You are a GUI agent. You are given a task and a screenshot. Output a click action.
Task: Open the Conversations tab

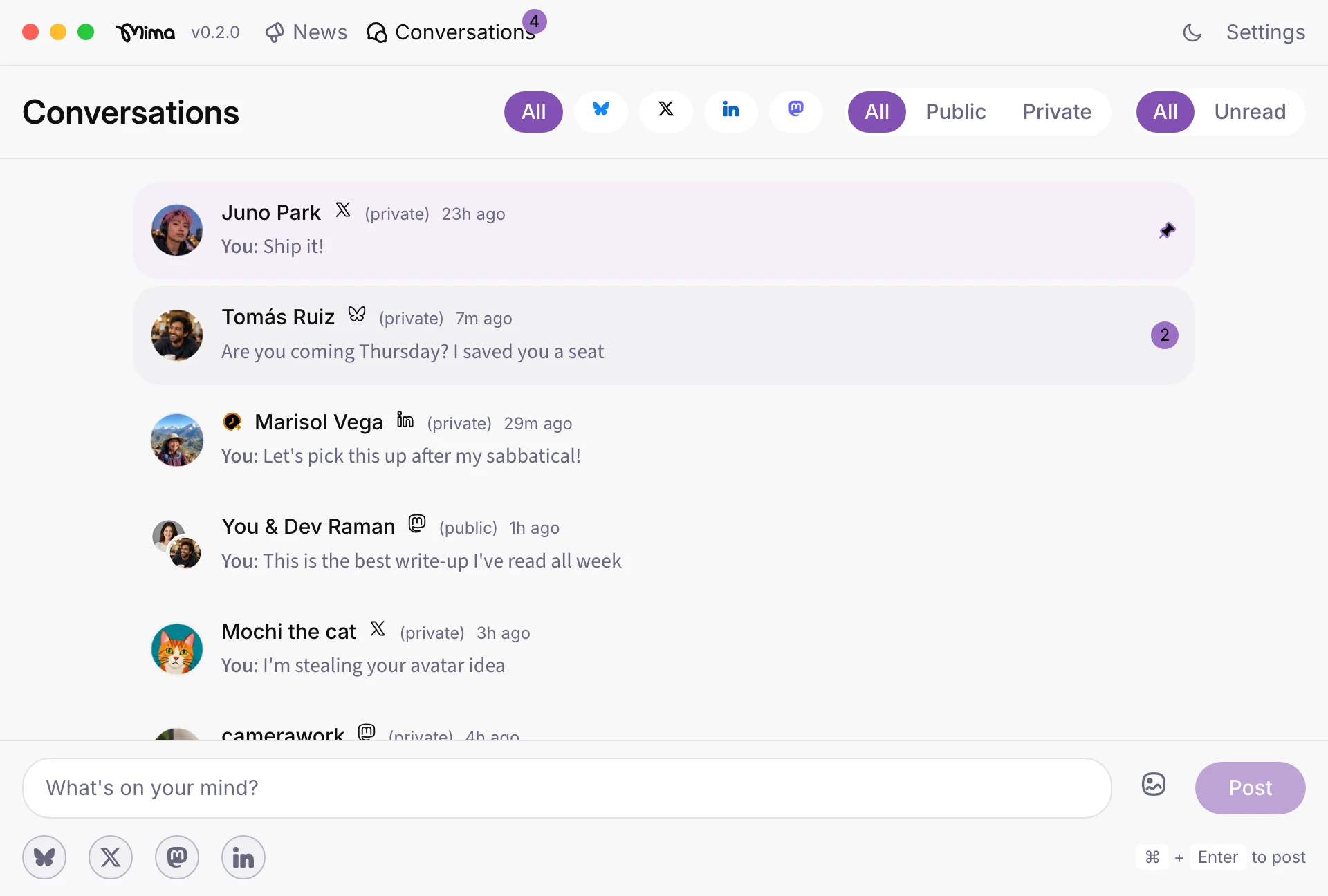451,32
